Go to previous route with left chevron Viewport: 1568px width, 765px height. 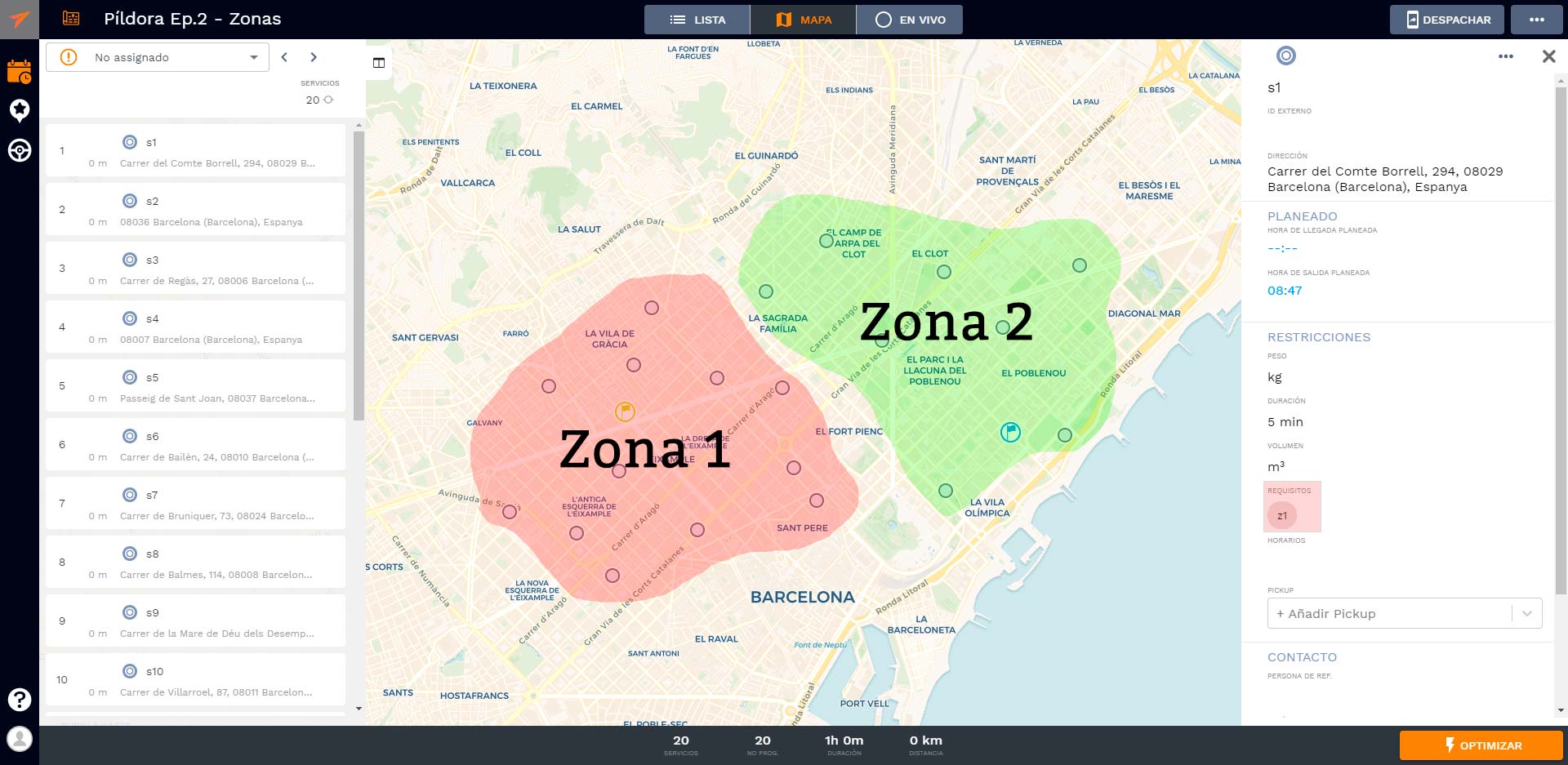(284, 57)
